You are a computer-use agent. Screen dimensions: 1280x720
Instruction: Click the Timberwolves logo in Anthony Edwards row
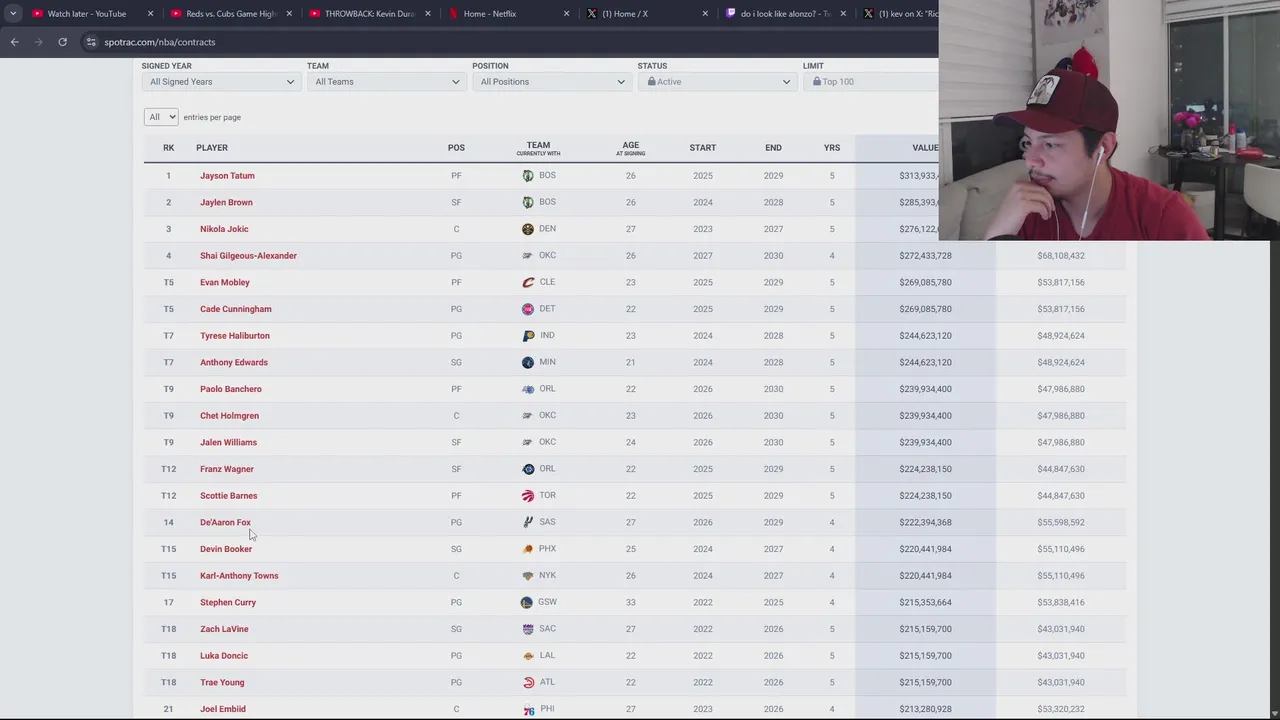click(528, 362)
